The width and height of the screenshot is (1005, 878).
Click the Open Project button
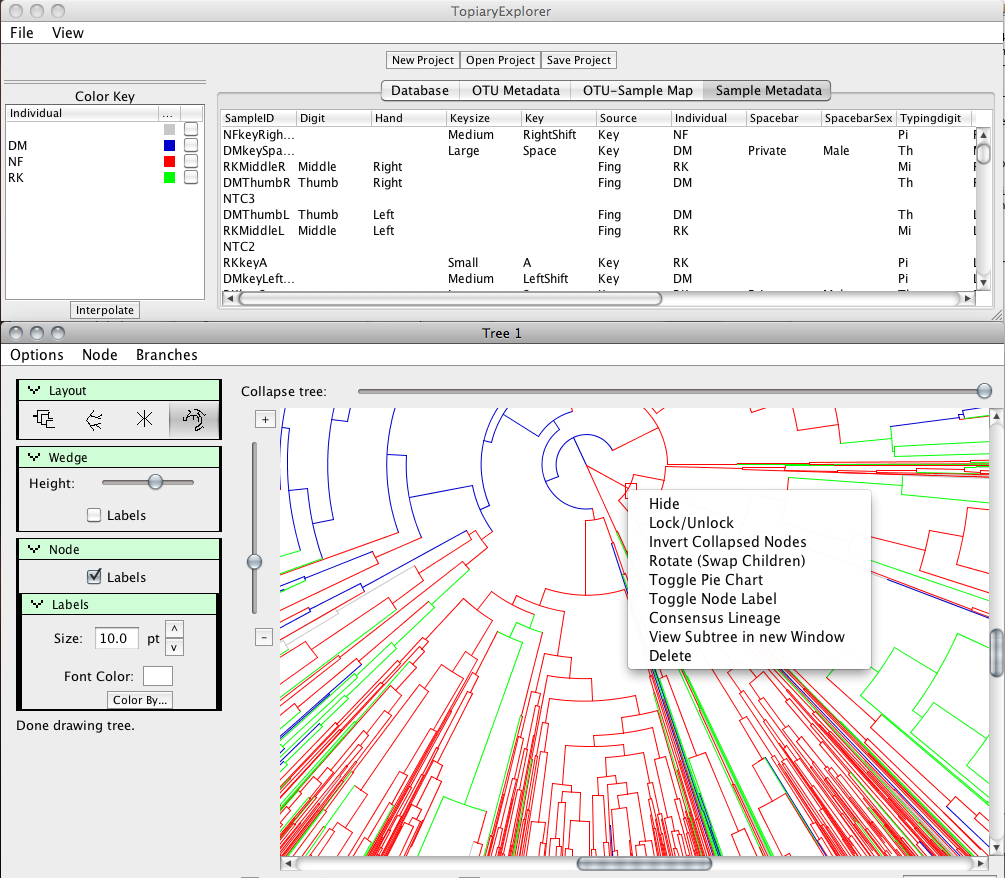point(500,60)
